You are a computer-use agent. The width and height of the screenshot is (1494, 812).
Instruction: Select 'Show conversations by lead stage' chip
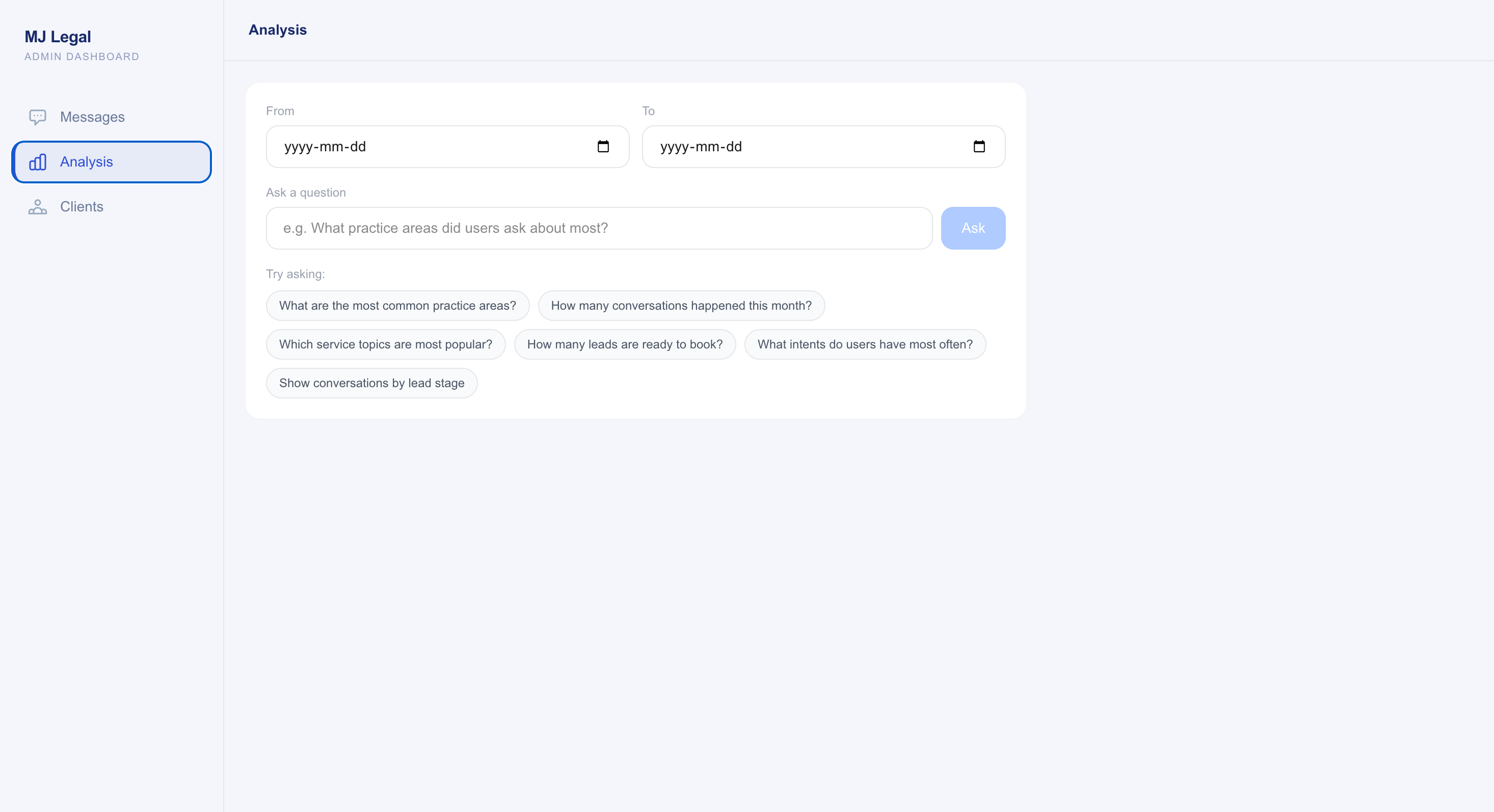pos(372,384)
